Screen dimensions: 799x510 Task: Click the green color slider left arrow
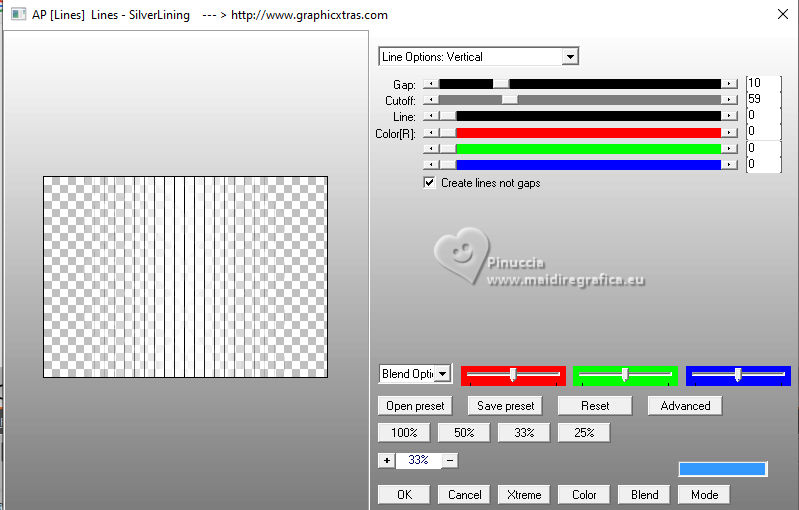431,149
